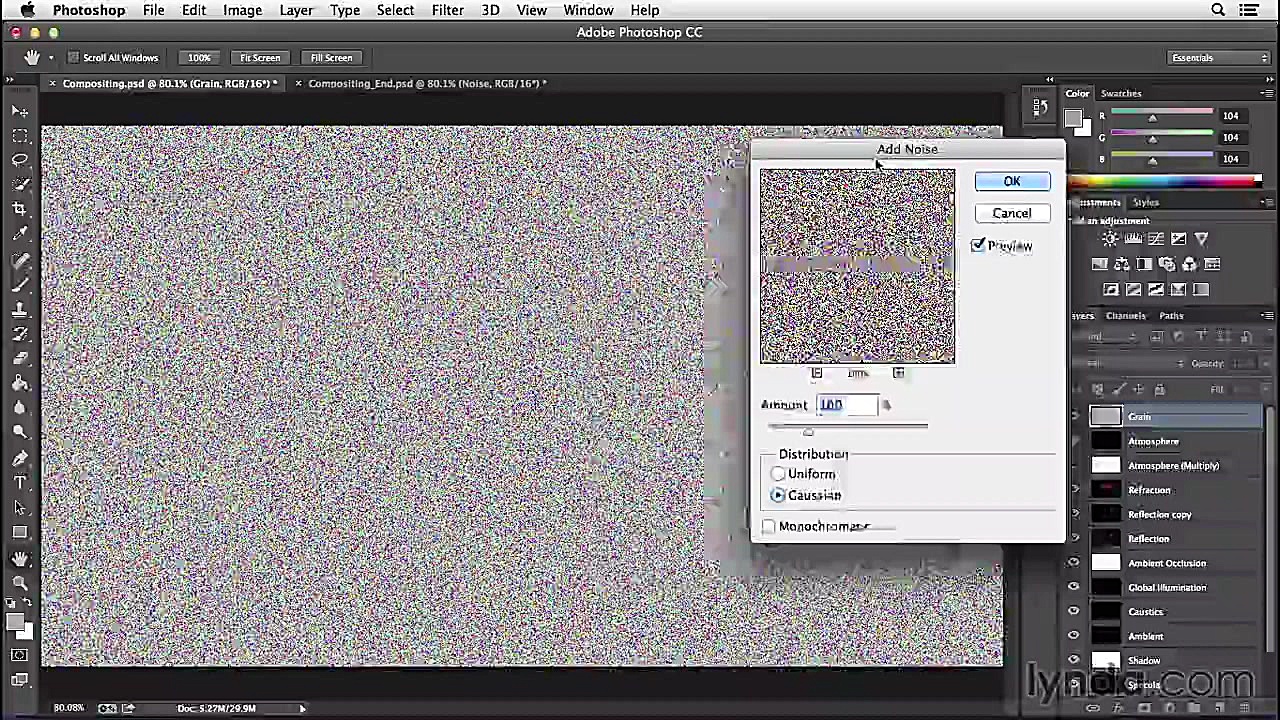Viewport: 1280px width, 720px height.
Task: Select the Type tool
Action: [x=20, y=482]
